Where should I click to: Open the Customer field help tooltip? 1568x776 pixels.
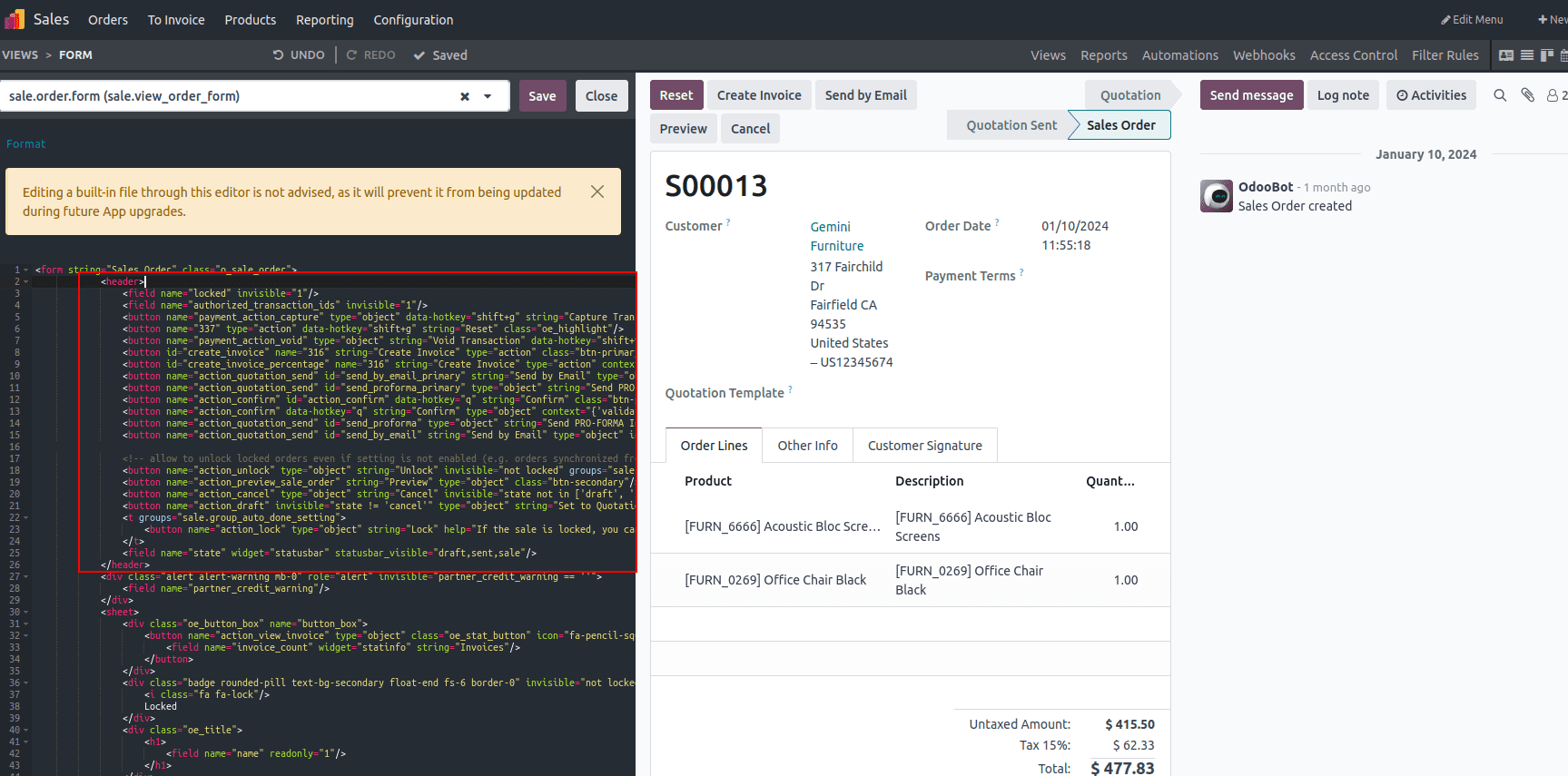click(728, 222)
